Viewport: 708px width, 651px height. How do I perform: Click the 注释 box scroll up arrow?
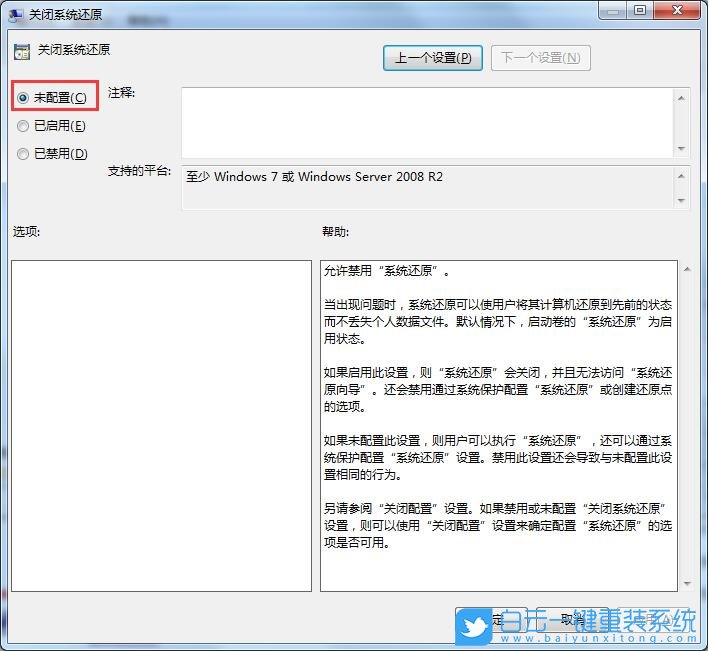pyautogui.click(x=681, y=98)
